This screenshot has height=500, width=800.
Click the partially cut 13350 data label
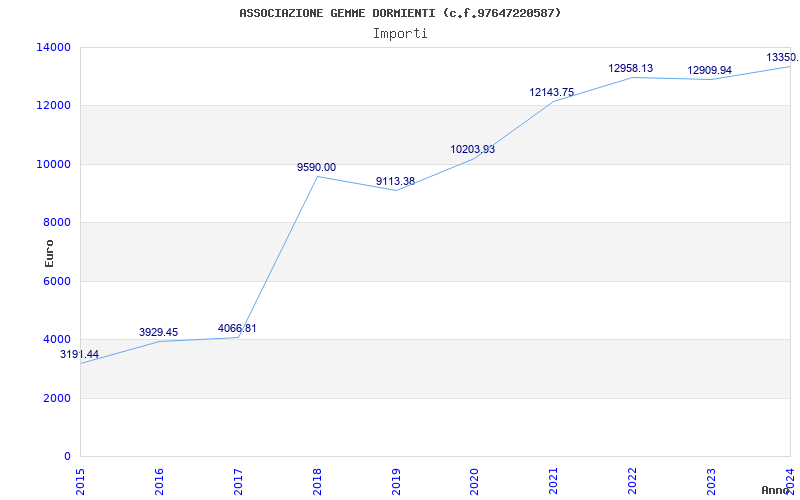(x=783, y=58)
